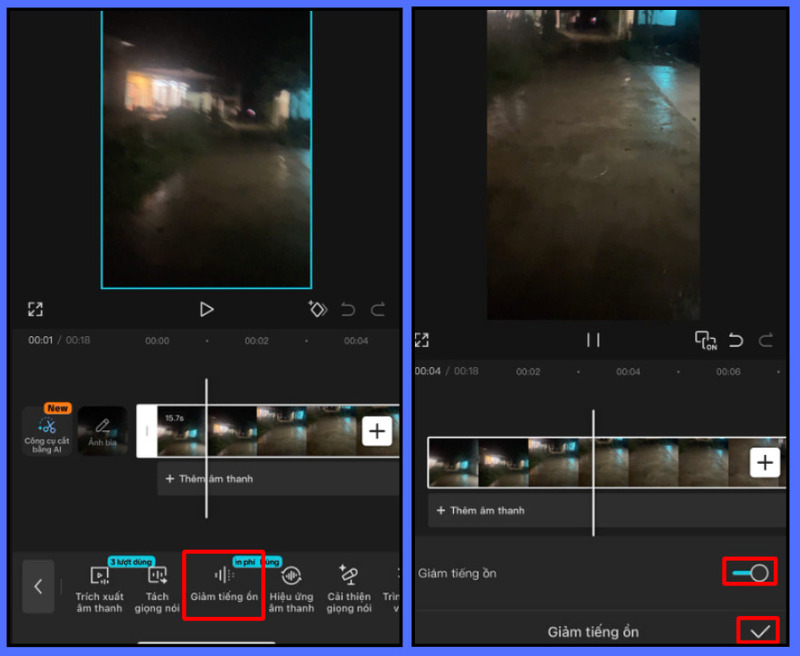Enter fullscreen preview in left screen
The image size is (800, 656).
pyautogui.click(x=36, y=309)
